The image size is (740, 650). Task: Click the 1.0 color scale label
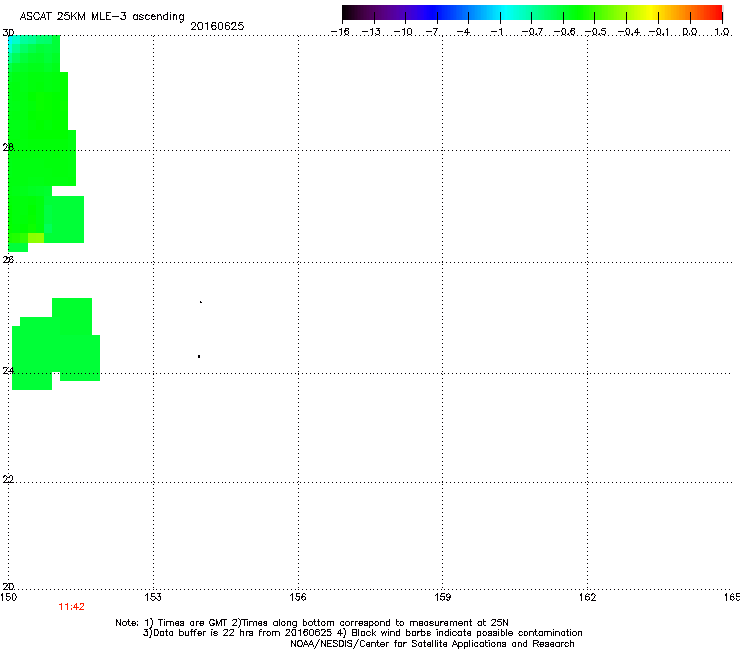click(x=722, y=32)
